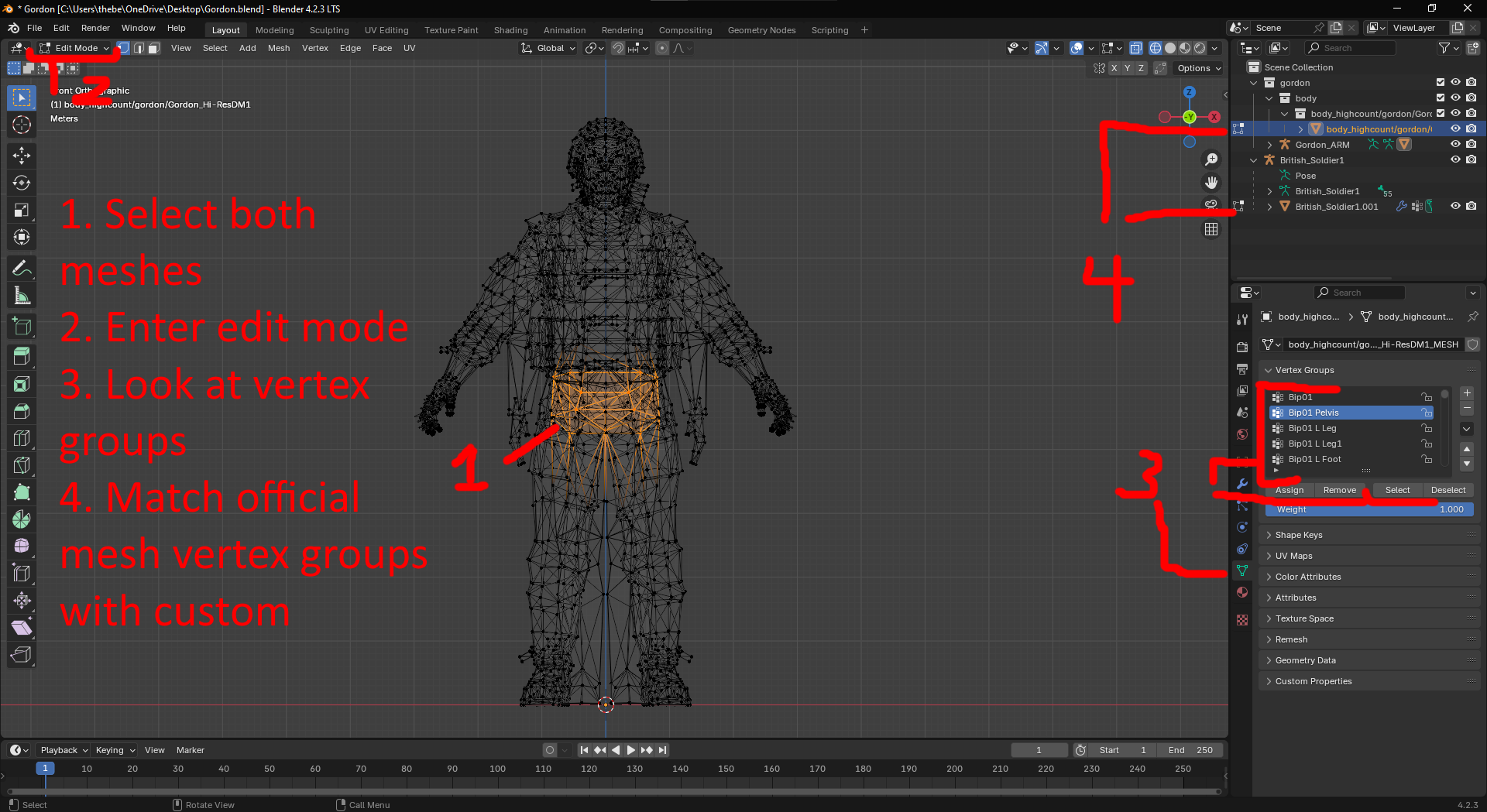Open the Modifiers wrench properties tab
This screenshot has width=1487, height=812.
pos(1242,484)
